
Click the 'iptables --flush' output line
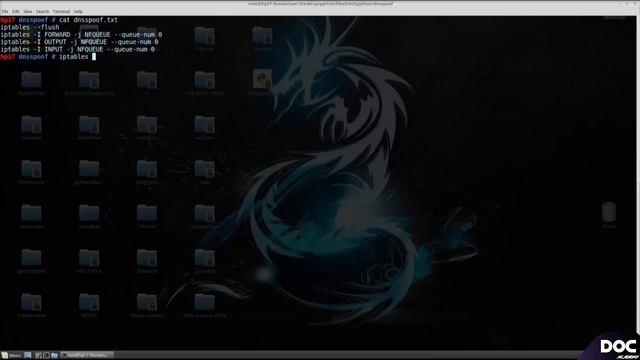pyautogui.click(x=29, y=27)
